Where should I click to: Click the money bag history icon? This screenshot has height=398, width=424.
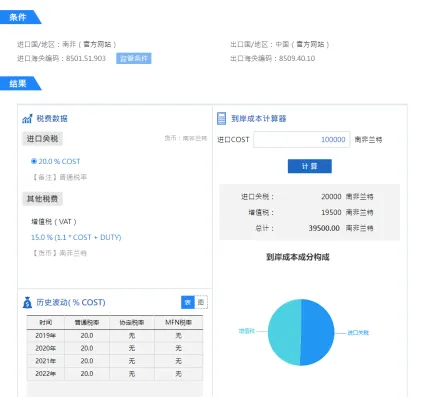tap(27, 302)
